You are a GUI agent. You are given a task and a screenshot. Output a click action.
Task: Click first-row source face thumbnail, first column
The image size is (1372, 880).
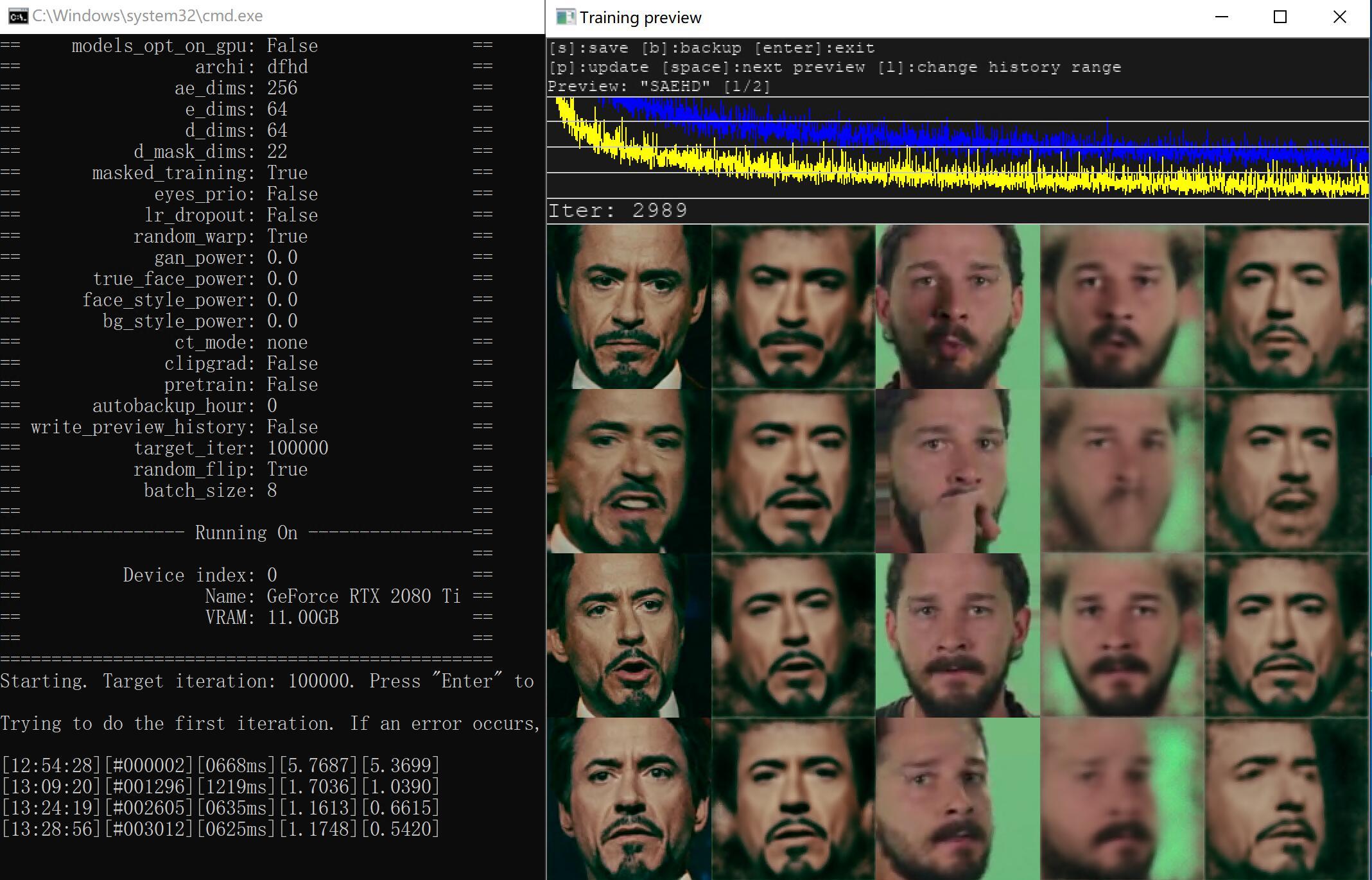point(629,307)
